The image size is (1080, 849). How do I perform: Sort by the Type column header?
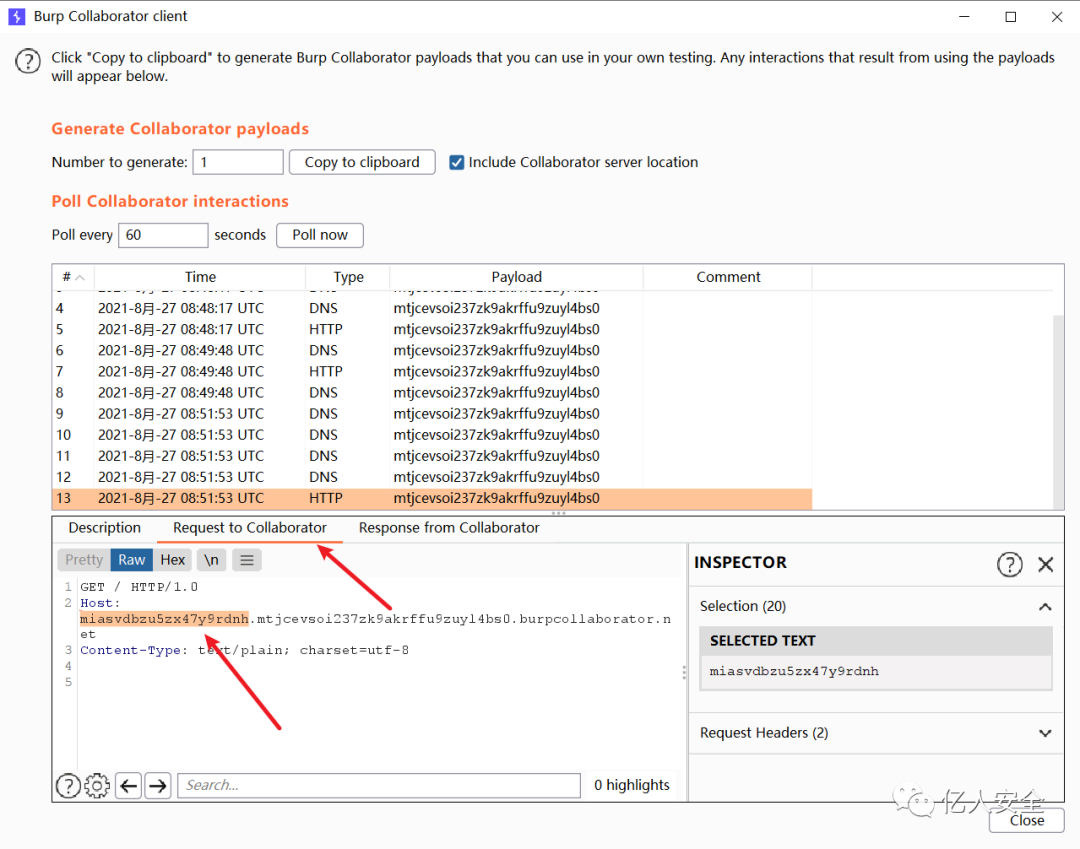(348, 277)
